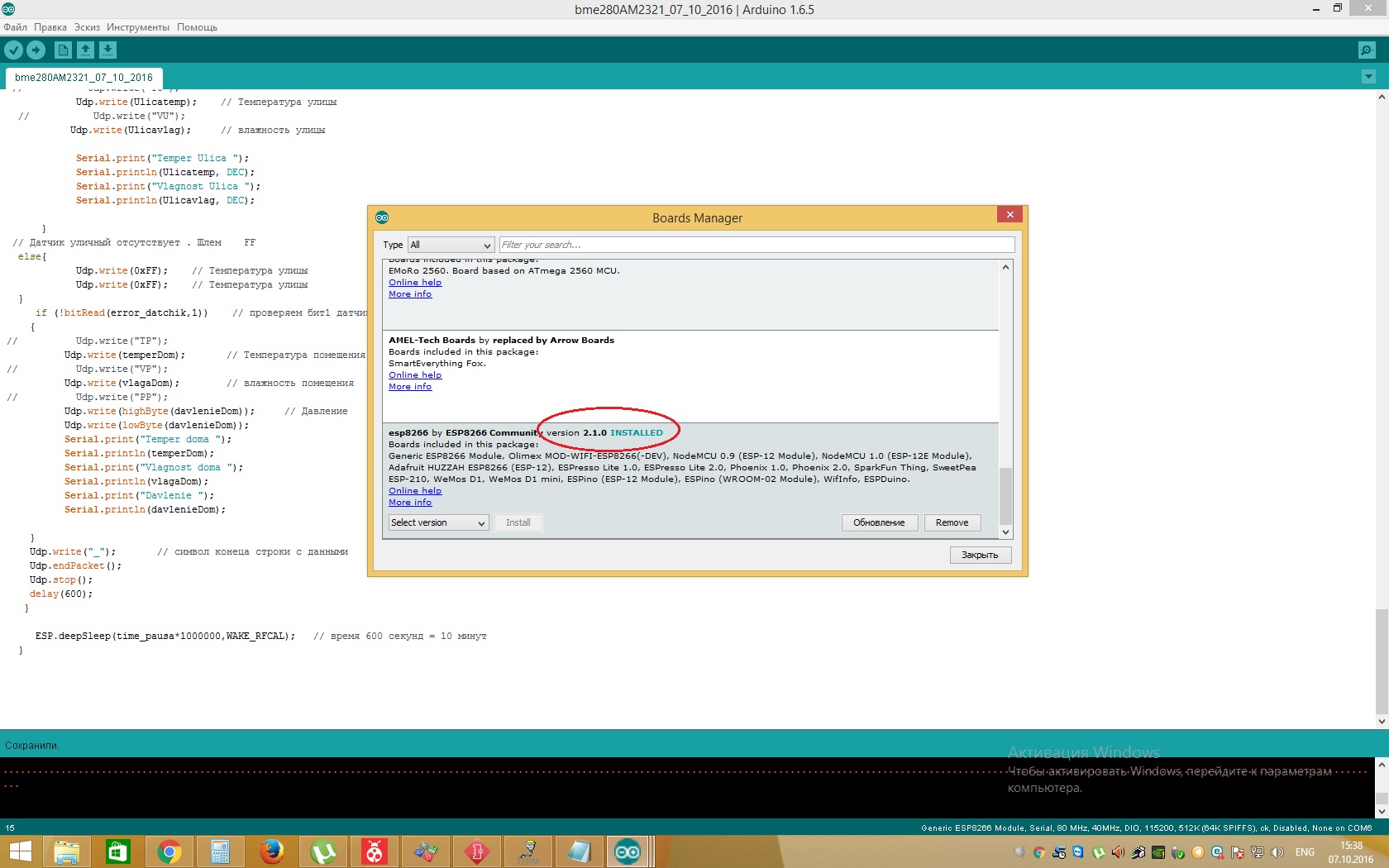
Task: Click the code editor scroll-up arrow
Action: (x=1382, y=97)
